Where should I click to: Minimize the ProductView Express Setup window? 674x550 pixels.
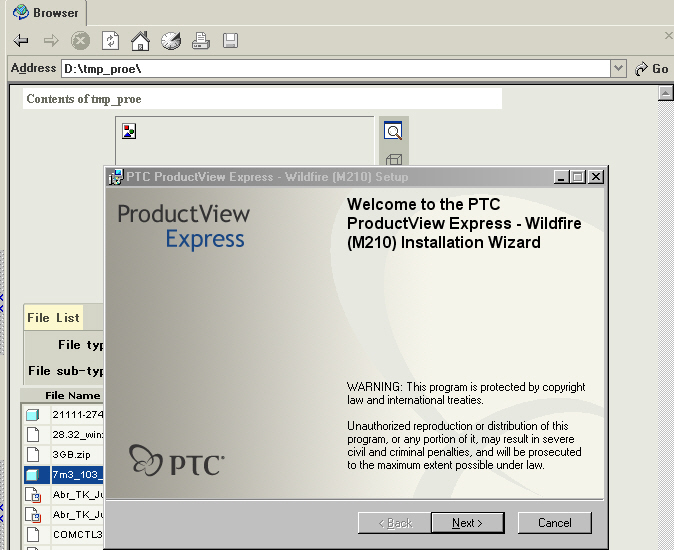point(561,177)
